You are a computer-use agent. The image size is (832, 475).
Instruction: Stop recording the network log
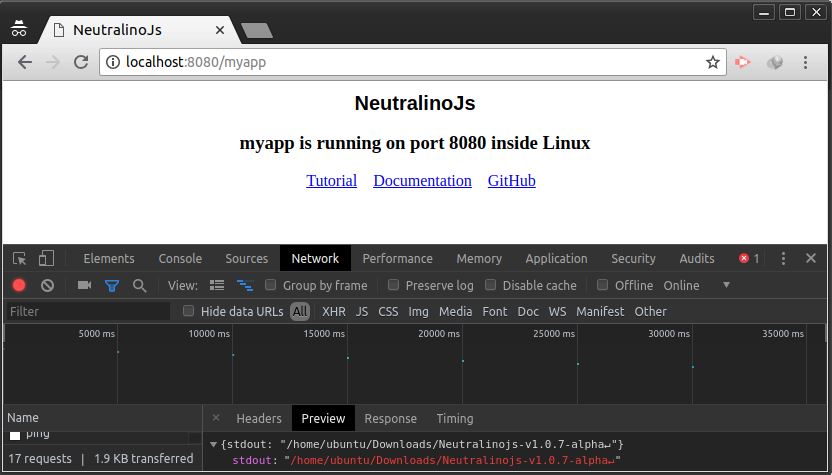tap(19, 286)
